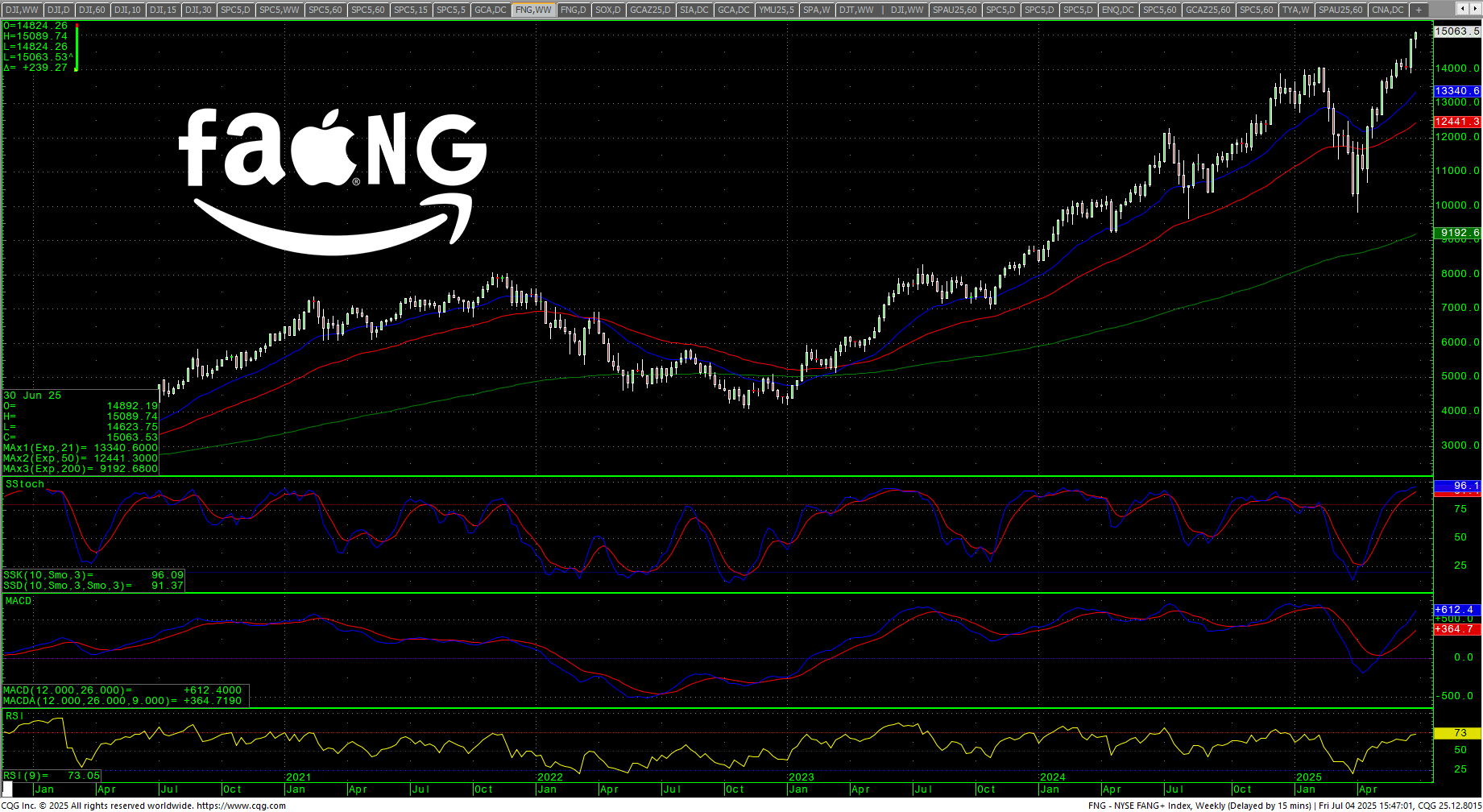Add a new chart tab with plus button

click(1419, 10)
